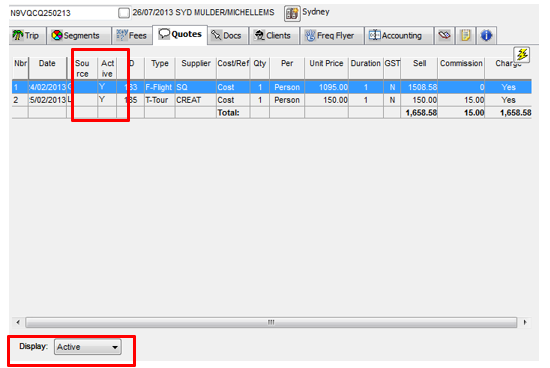Click the Unit Price column header

326,68
